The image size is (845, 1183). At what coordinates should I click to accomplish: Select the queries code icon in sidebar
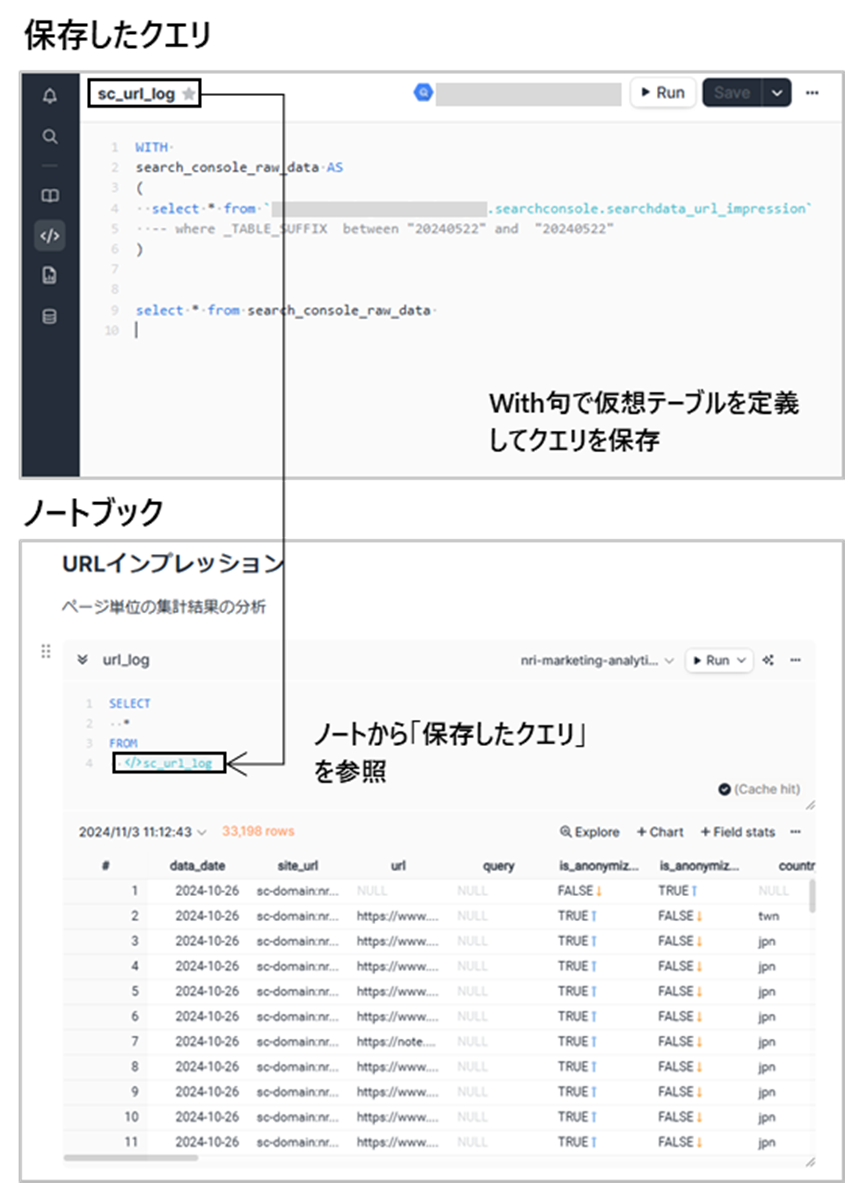[x=49, y=236]
